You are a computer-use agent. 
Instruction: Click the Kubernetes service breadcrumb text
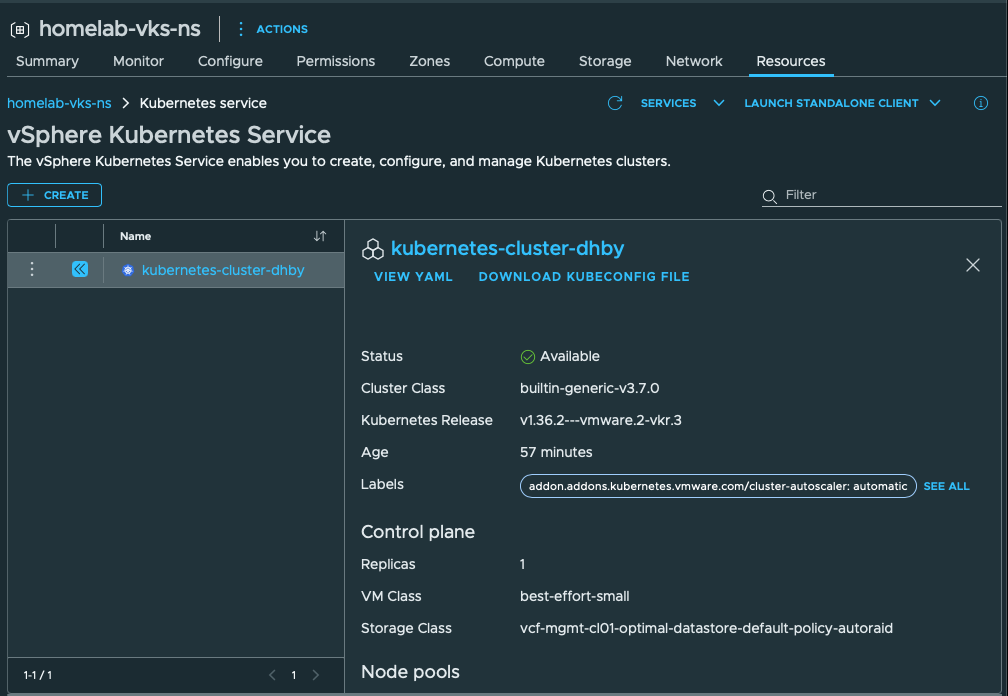coord(203,103)
